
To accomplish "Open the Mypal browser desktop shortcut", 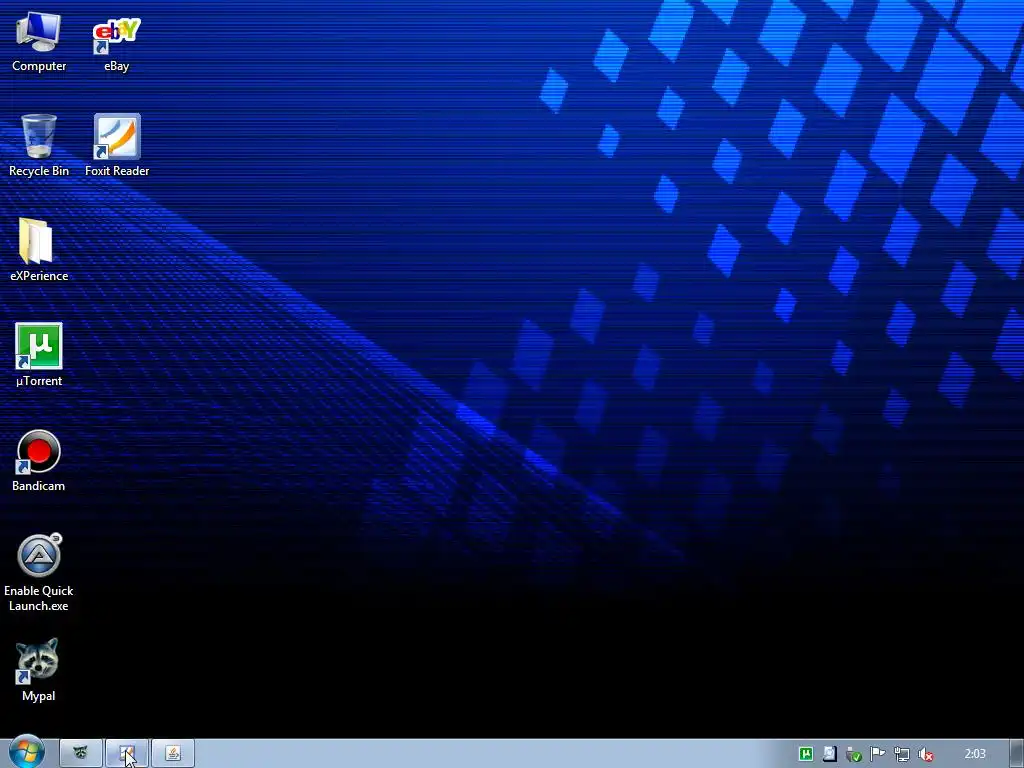I will pos(39,671).
